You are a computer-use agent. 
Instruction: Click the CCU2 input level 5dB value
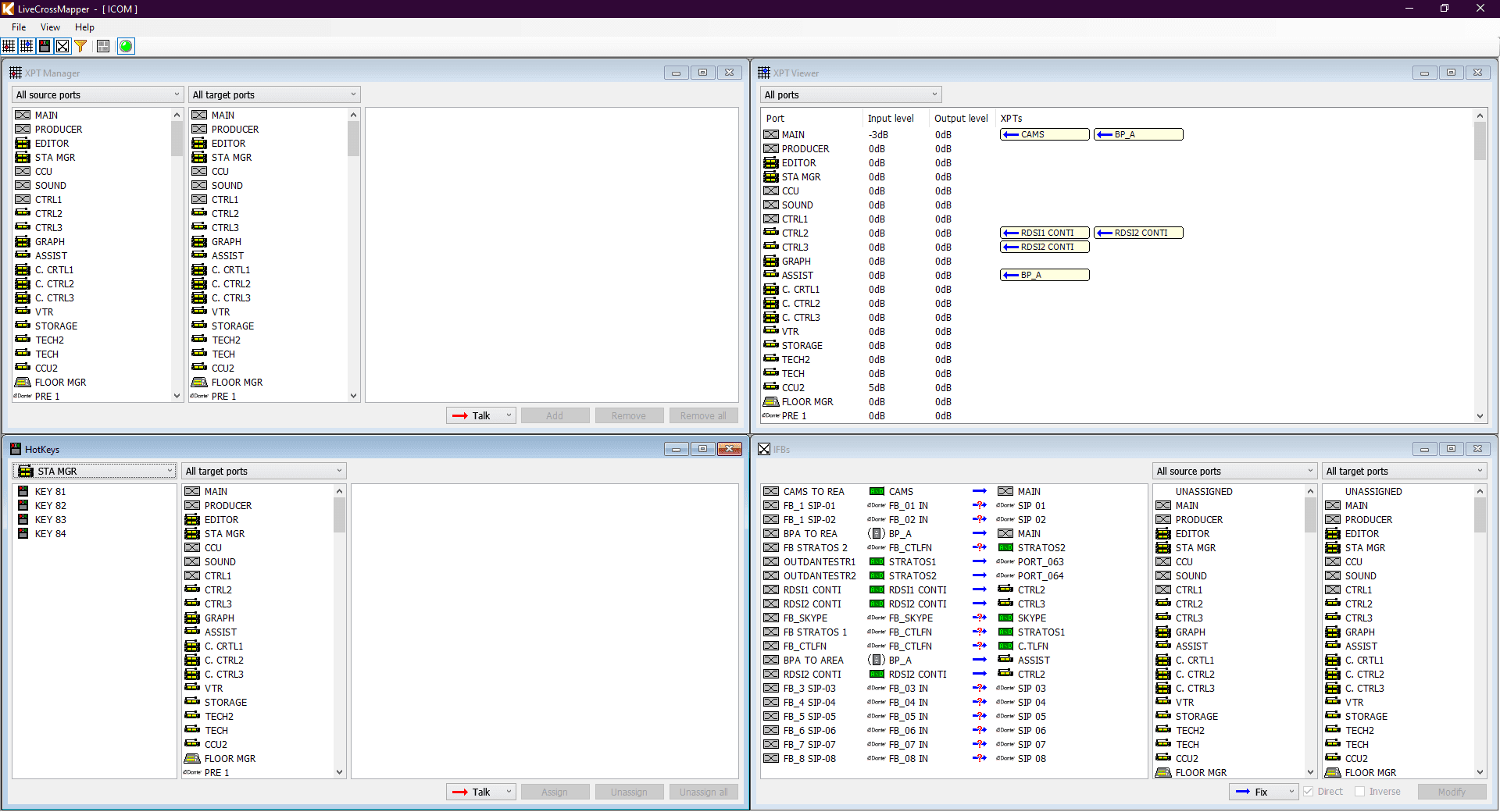click(x=877, y=387)
